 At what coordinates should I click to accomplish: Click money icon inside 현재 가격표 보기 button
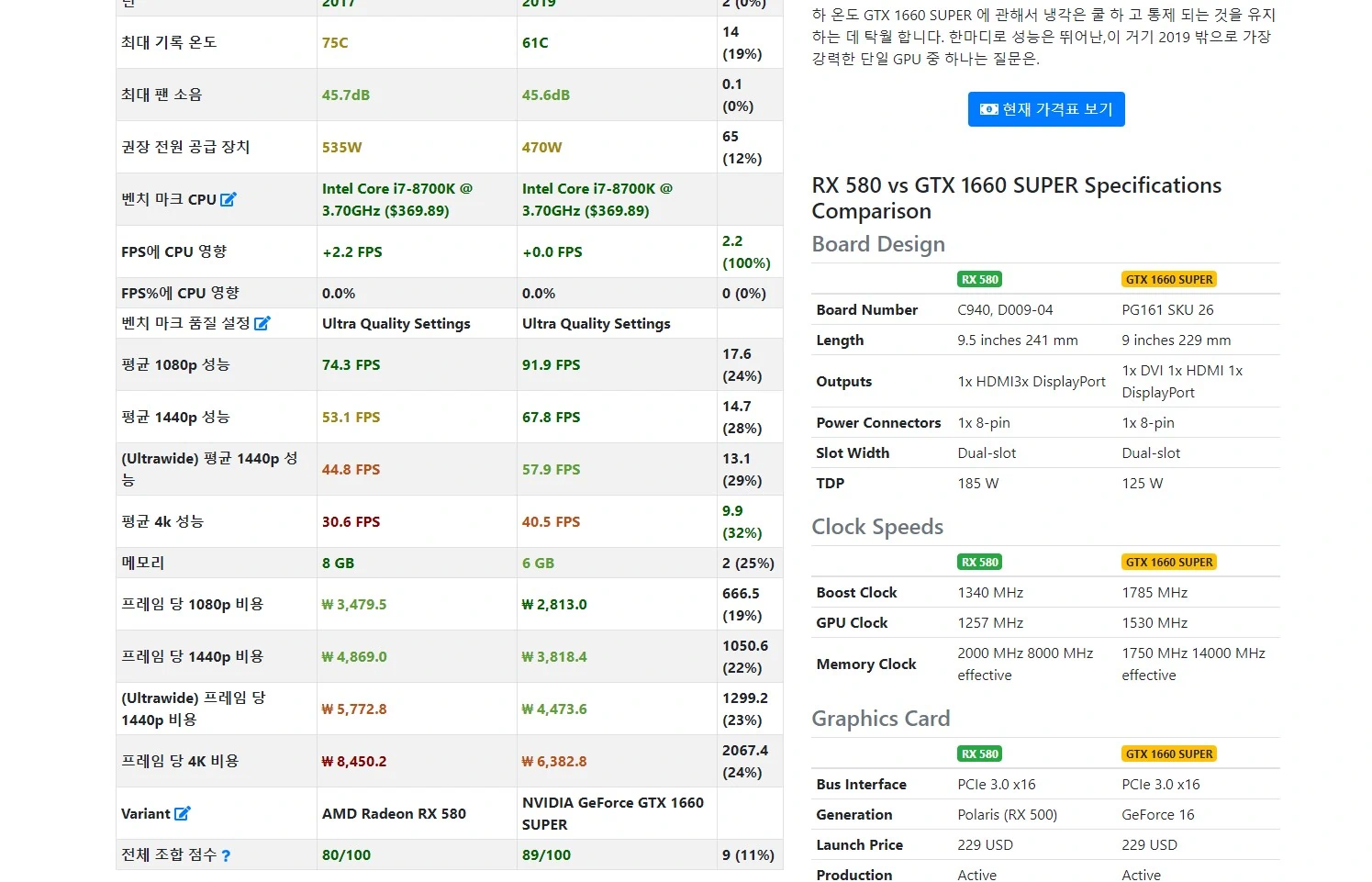tap(988, 109)
